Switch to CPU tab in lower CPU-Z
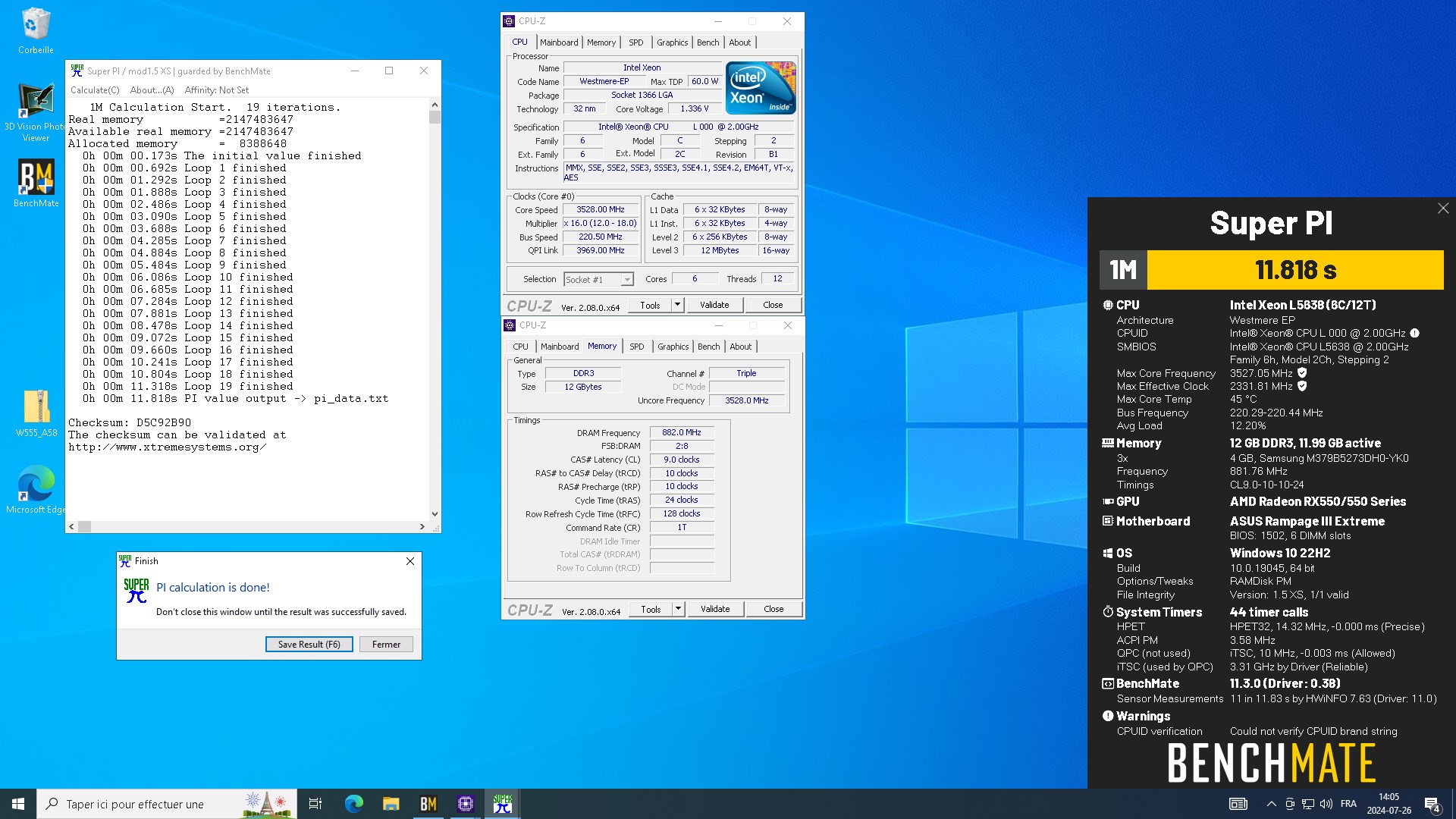Image resolution: width=1456 pixels, height=819 pixels. tap(520, 347)
